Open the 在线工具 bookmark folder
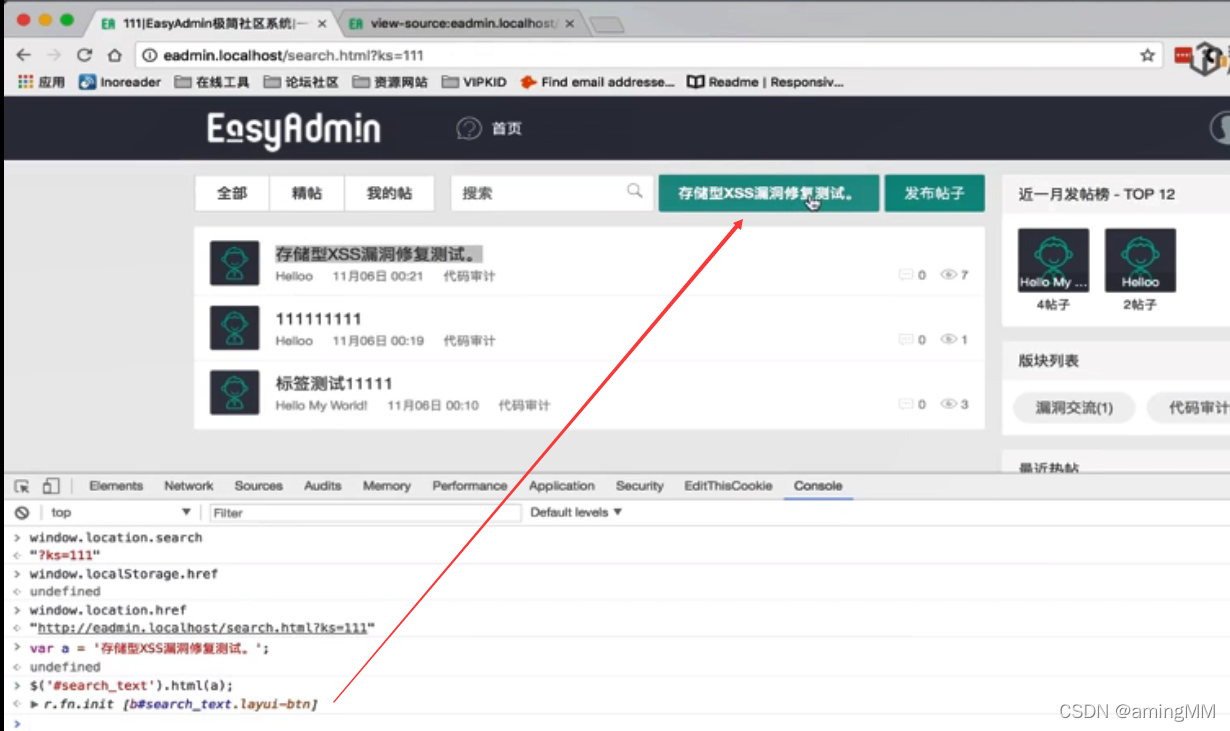This screenshot has width=1230, height=731. pyautogui.click(x=211, y=82)
